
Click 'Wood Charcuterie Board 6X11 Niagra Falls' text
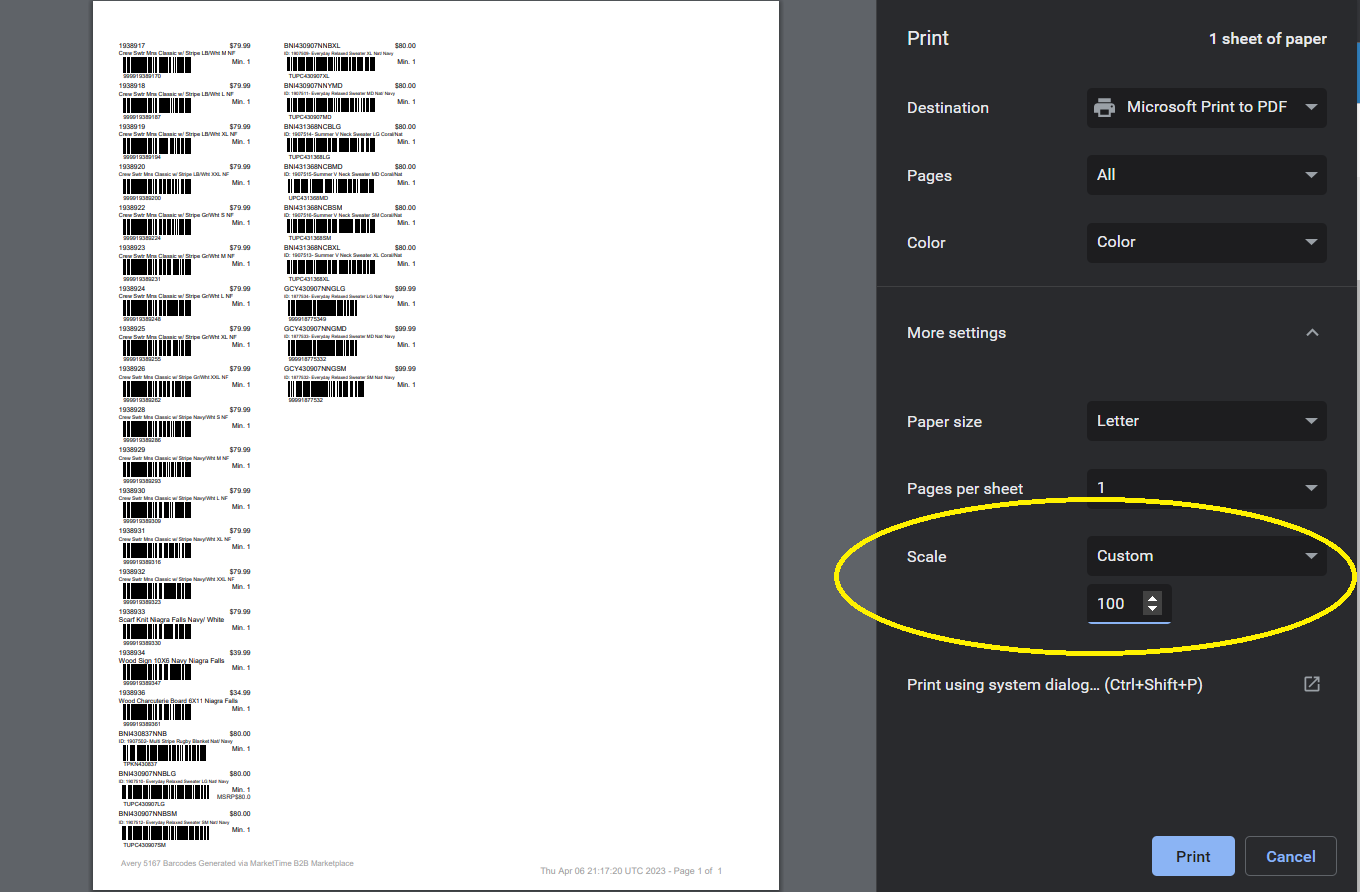pos(179,701)
